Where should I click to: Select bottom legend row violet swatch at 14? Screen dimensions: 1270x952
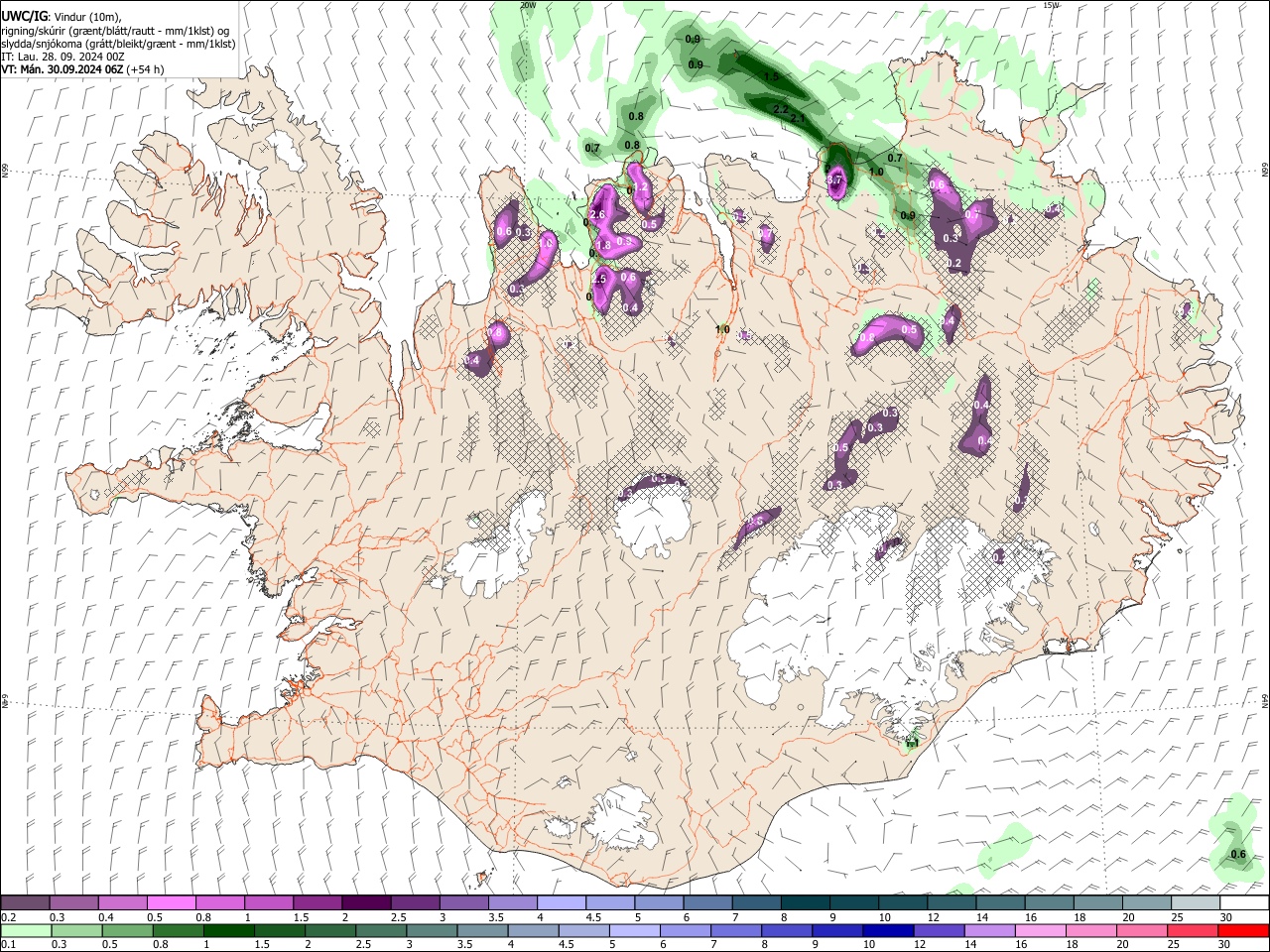click(990, 931)
